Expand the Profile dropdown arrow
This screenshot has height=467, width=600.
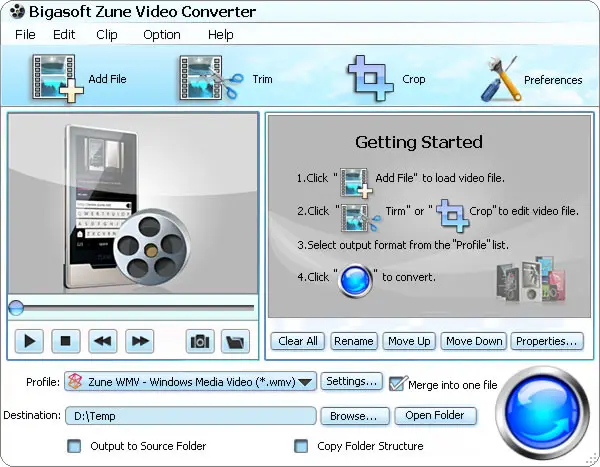tap(305, 382)
